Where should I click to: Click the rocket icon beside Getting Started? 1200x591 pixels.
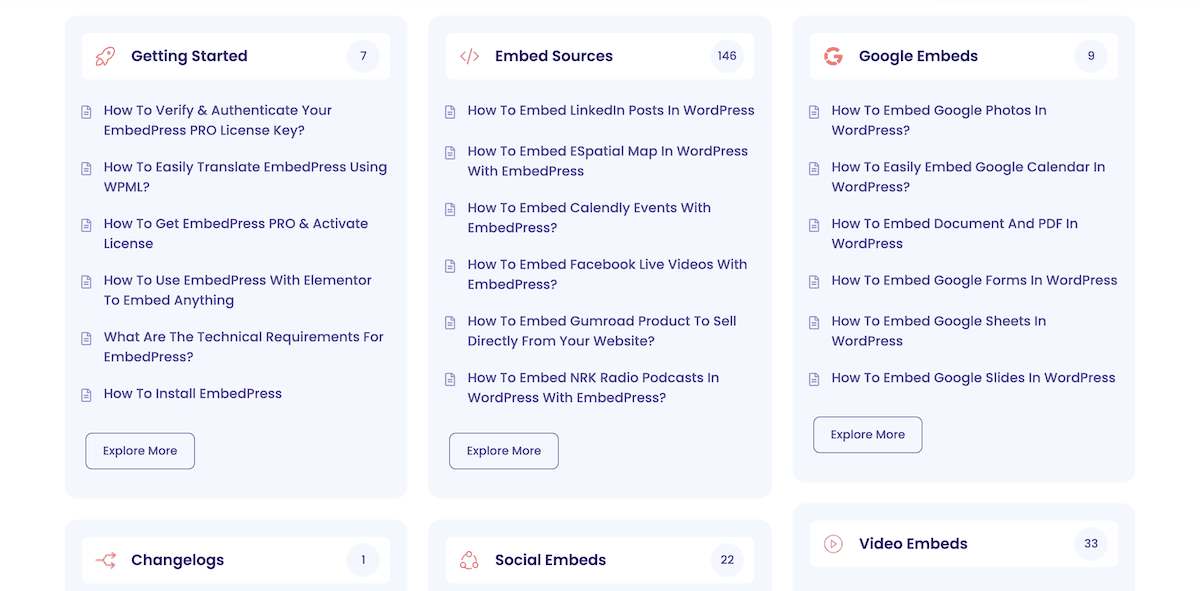(105, 56)
